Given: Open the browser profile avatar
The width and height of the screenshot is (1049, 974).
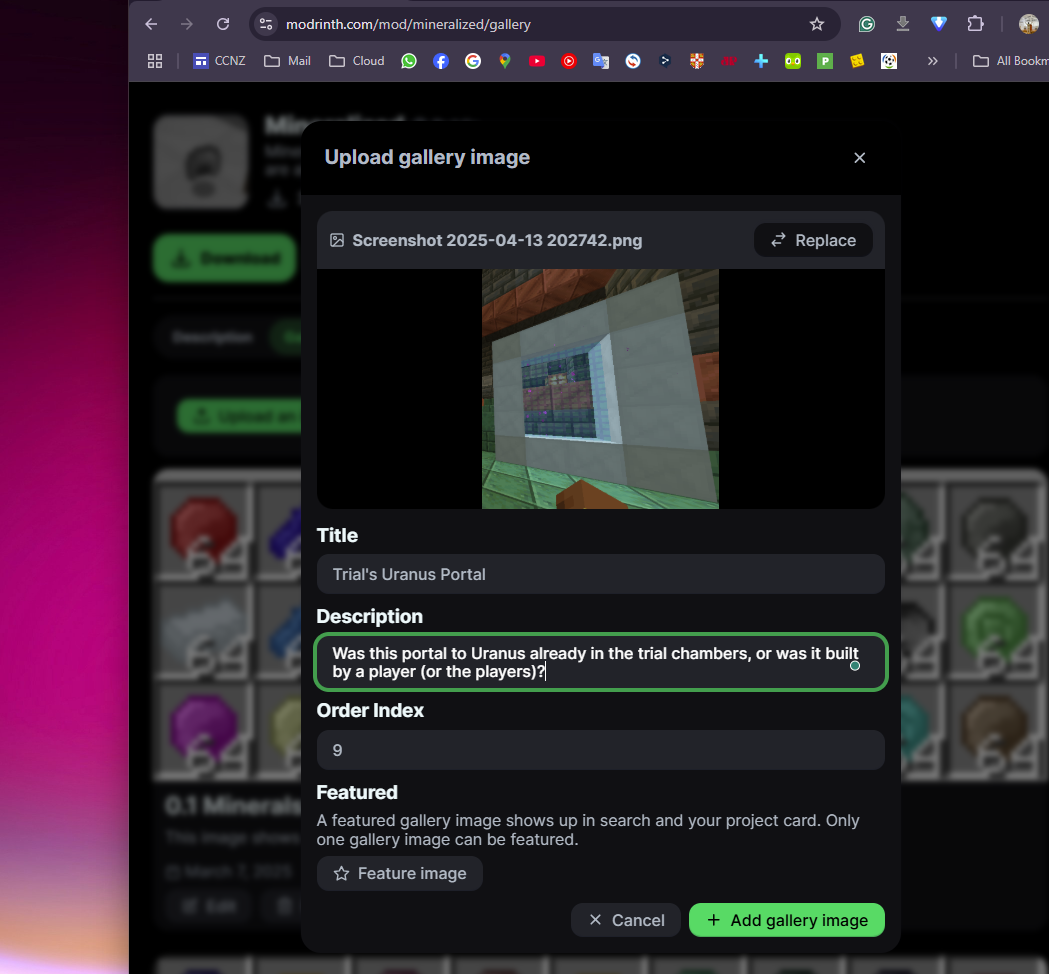Looking at the screenshot, I should (1028, 24).
